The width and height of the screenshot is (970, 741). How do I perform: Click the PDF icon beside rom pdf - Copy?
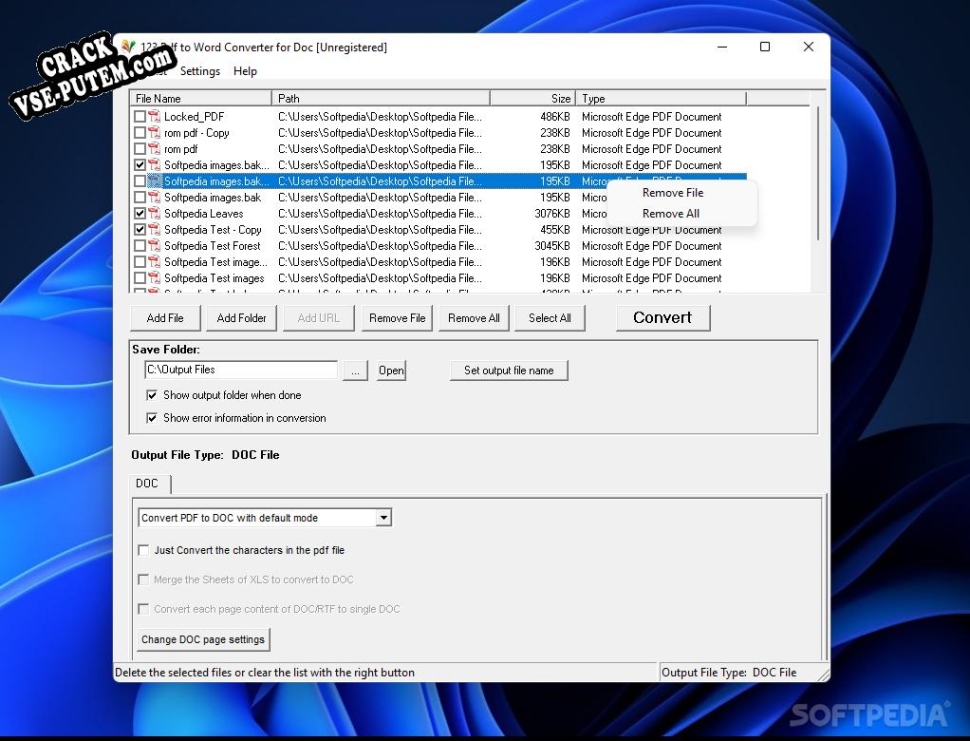click(x=154, y=133)
